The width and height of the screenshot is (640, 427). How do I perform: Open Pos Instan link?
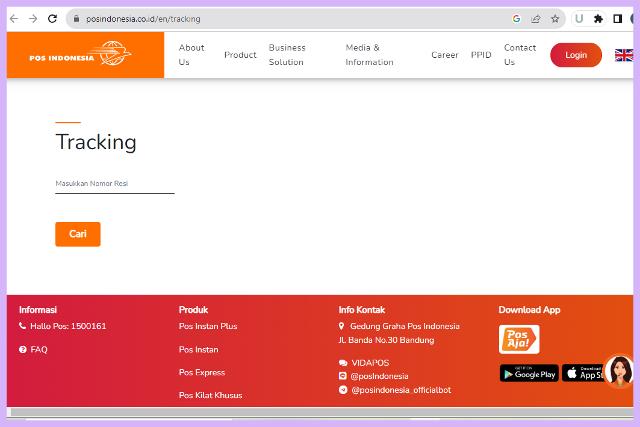click(x=198, y=349)
